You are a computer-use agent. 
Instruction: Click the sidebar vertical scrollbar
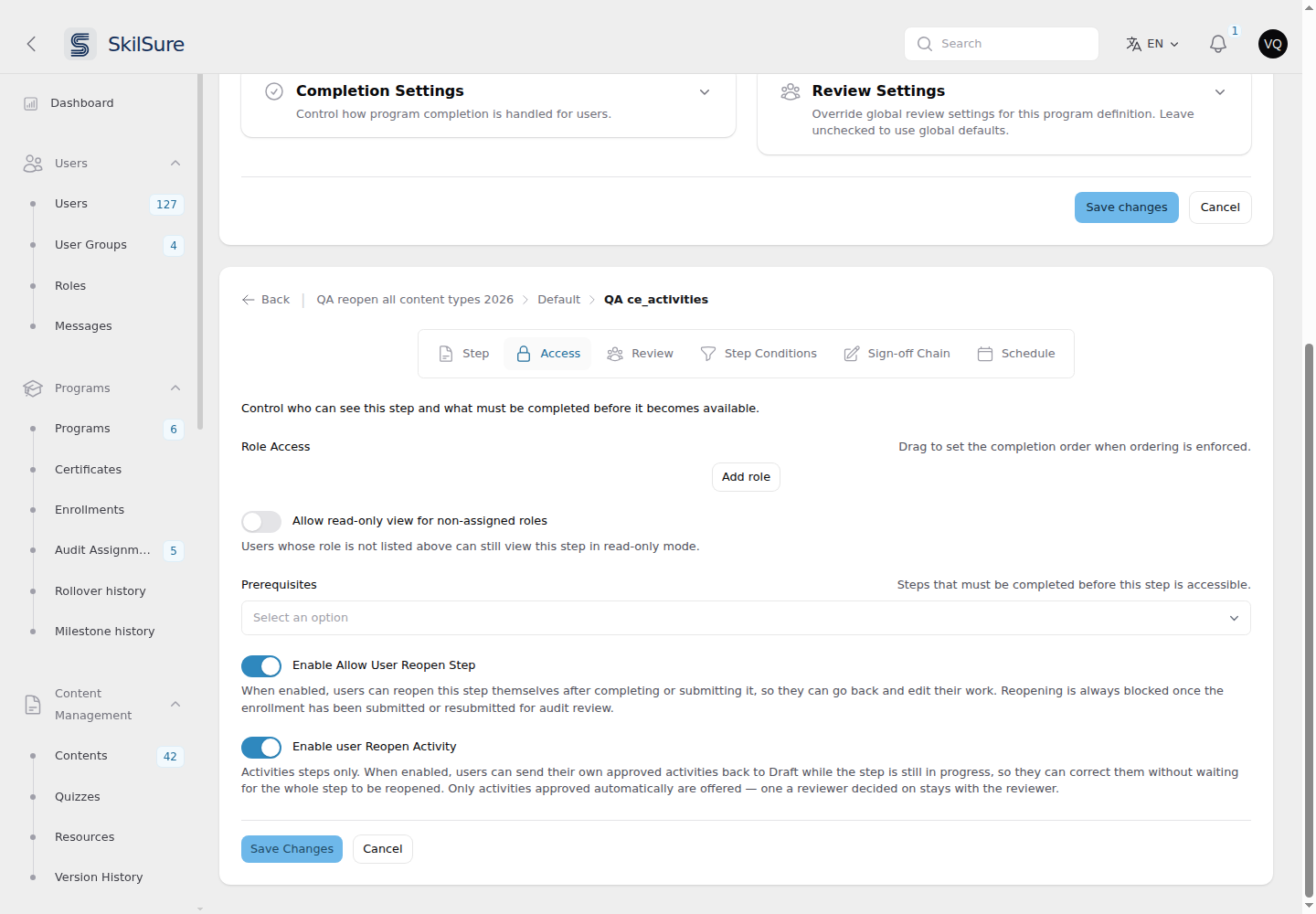[200, 251]
